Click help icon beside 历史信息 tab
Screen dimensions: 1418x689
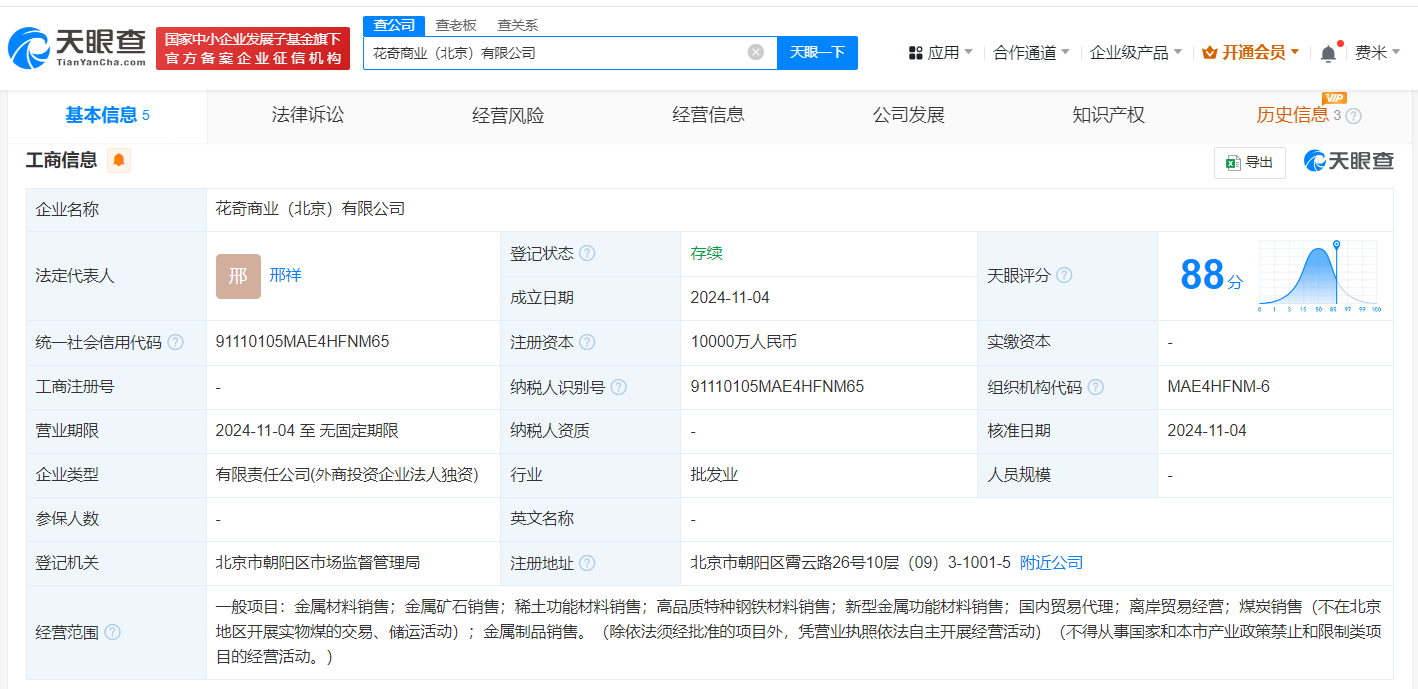coord(1354,116)
